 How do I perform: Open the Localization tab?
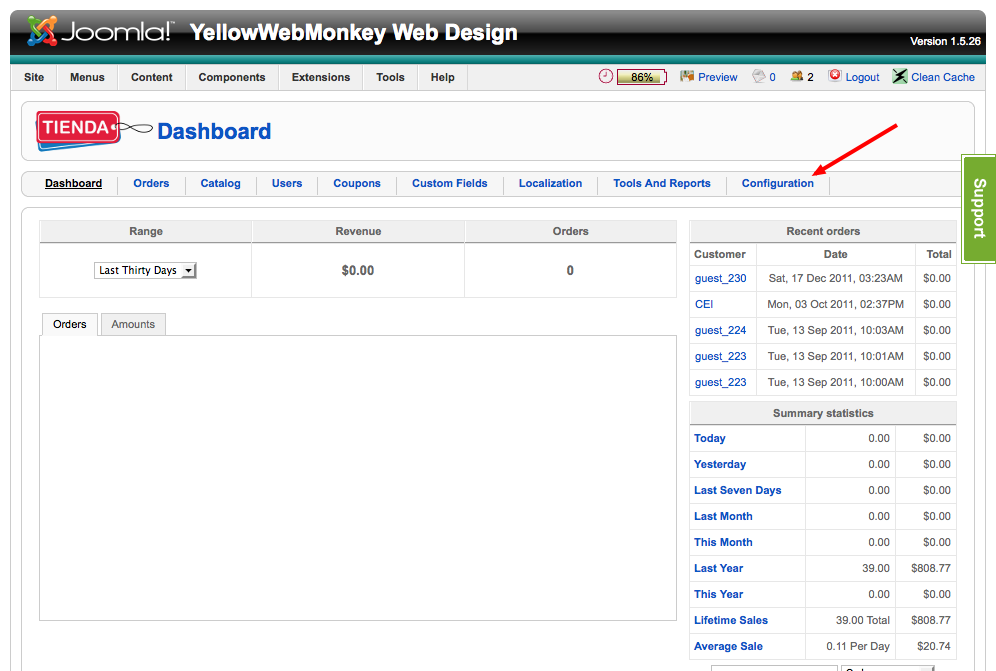[x=550, y=183]
